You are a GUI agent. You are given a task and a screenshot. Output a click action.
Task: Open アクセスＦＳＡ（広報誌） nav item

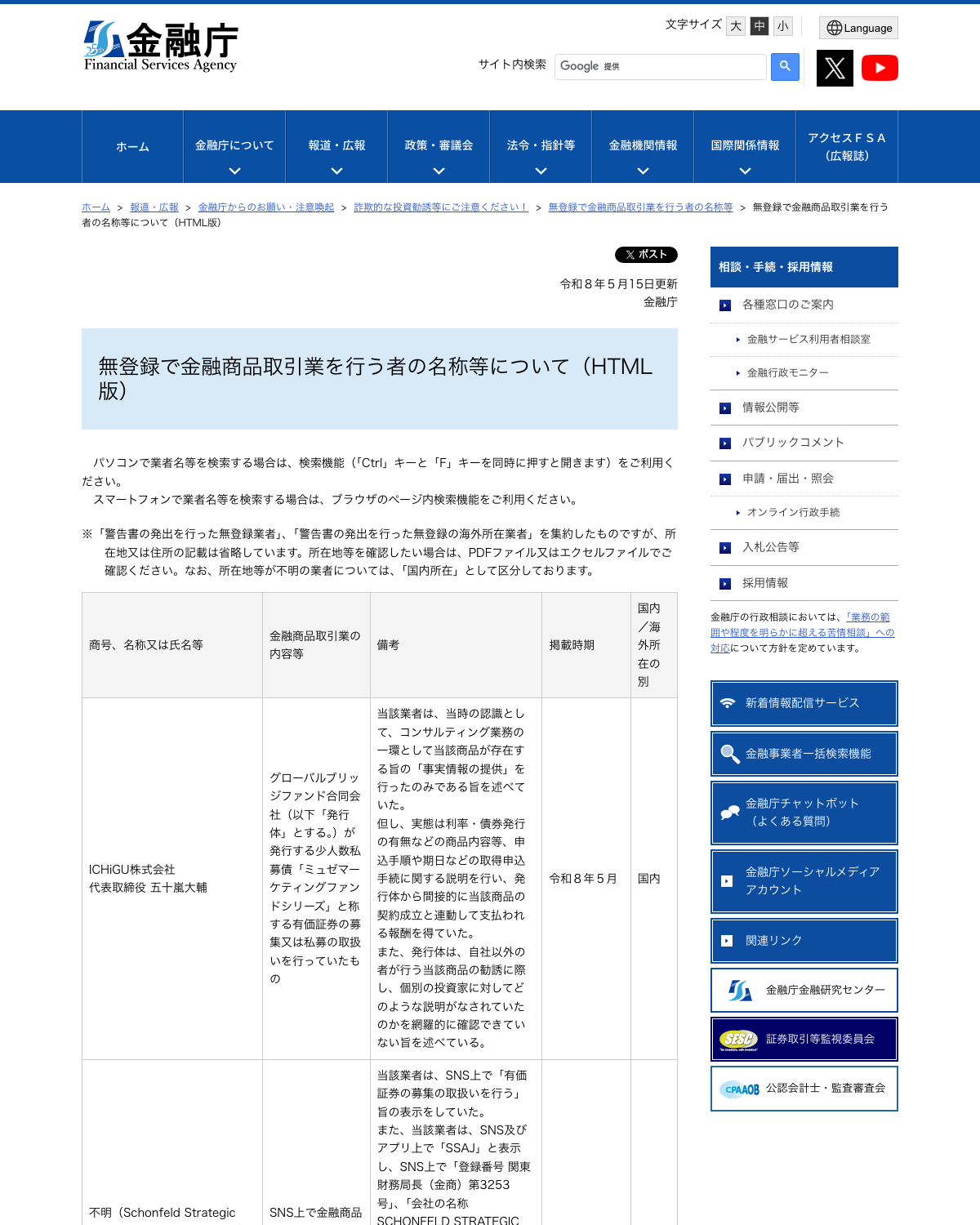[847, 147]
